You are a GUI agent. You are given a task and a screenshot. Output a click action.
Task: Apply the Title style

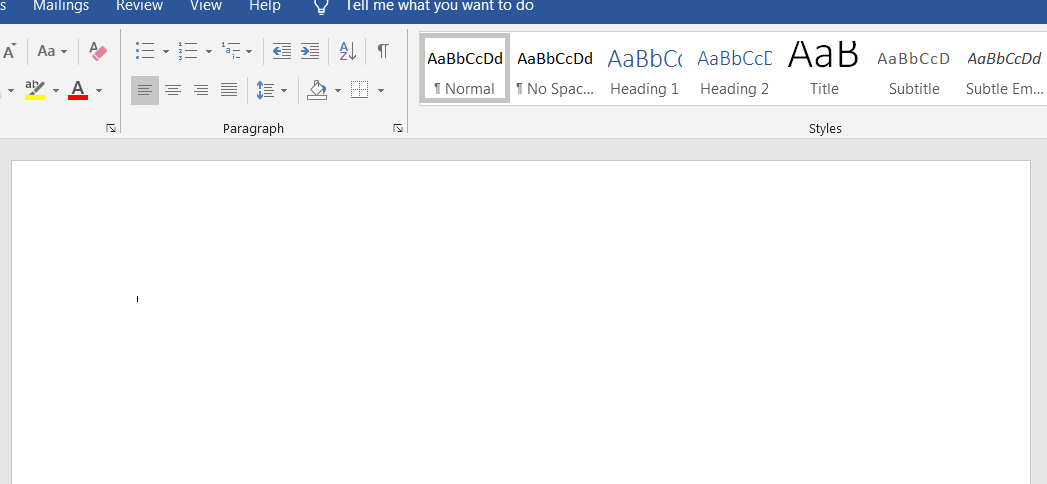824,70
